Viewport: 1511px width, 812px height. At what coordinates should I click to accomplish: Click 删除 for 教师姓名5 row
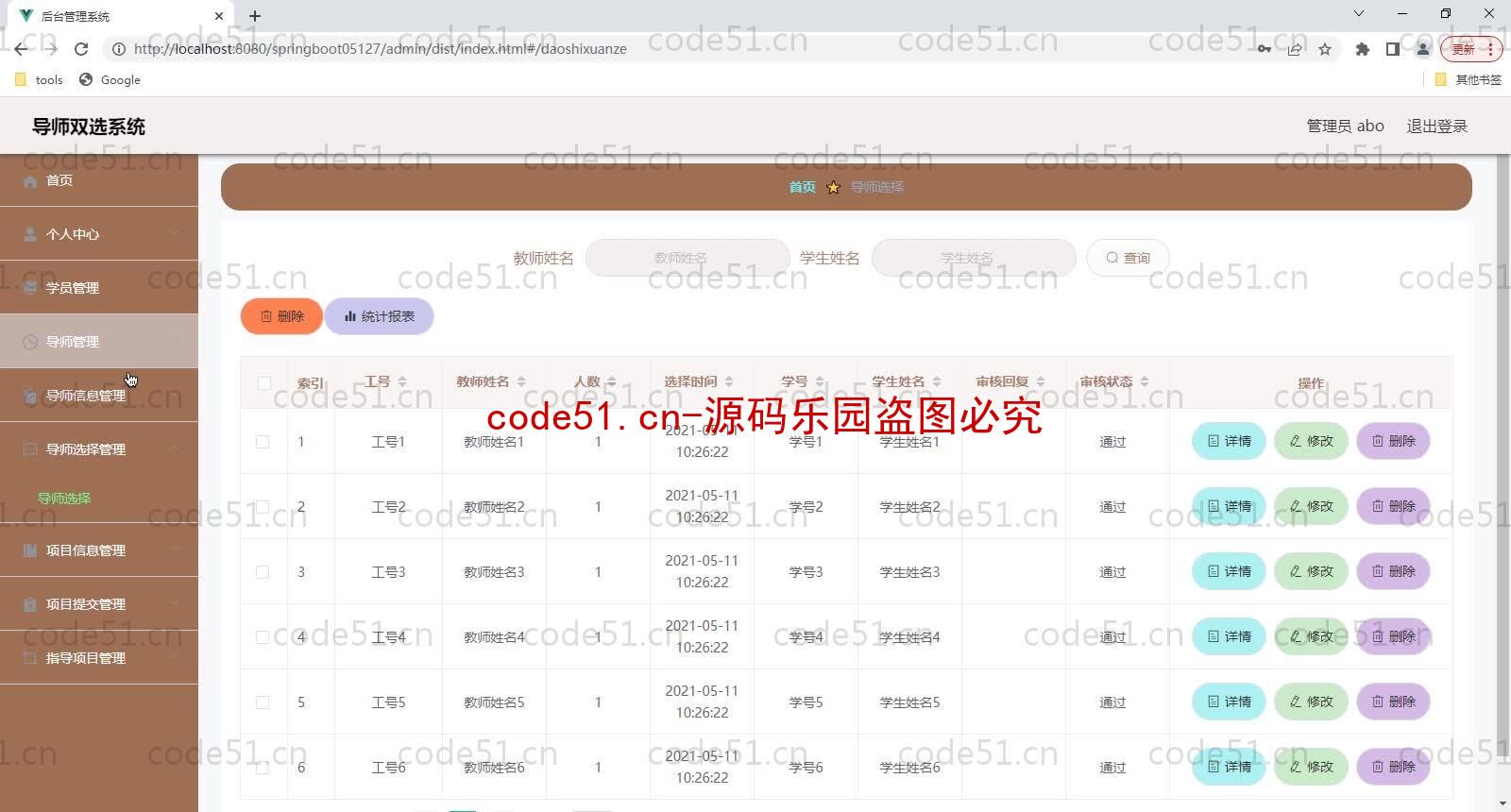(x=1393, y=702)
